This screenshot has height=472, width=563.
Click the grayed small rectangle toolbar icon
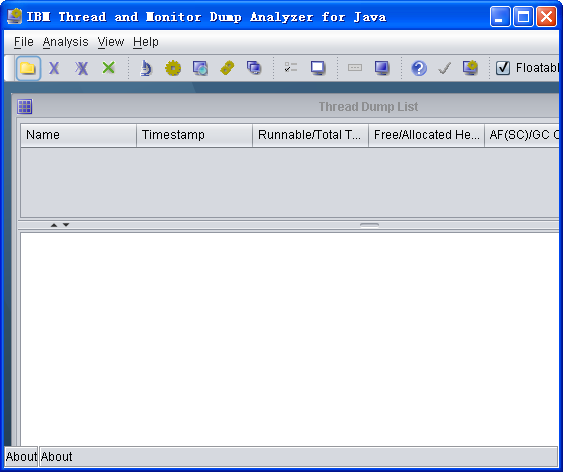[x=355, y=67]
